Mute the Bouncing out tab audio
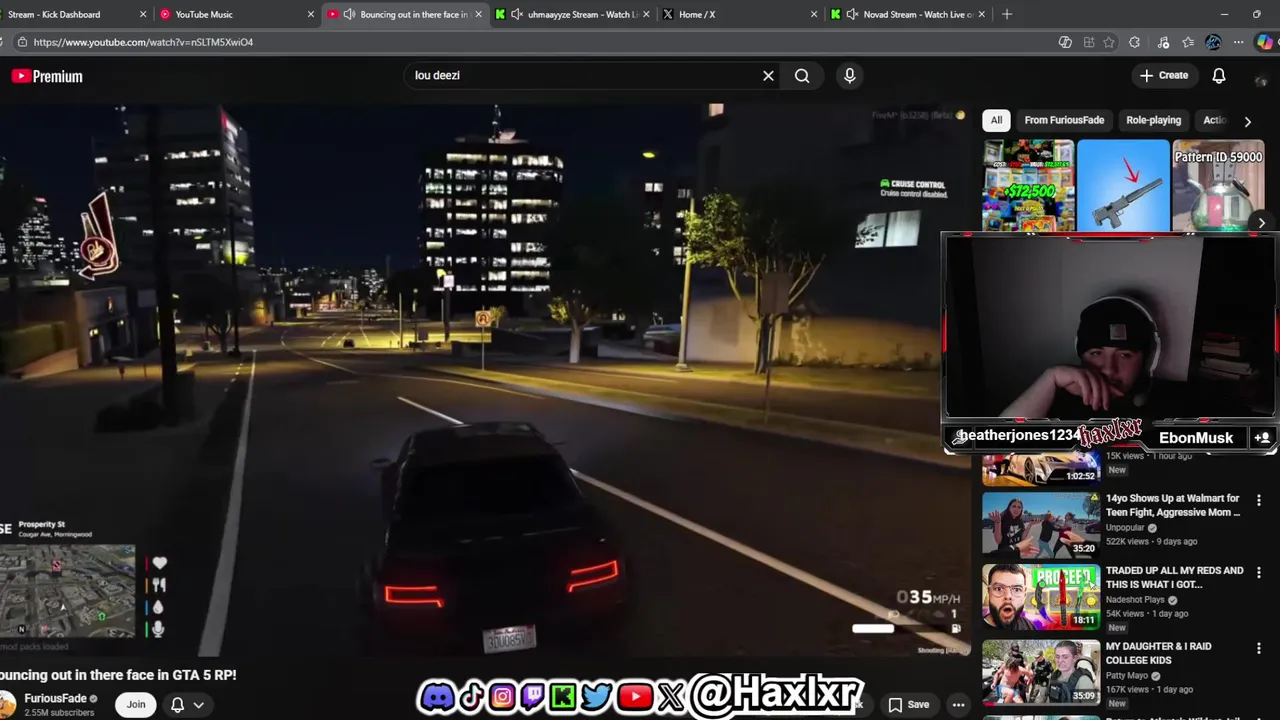The height and width of the screenshot is (720, 1280). [x=349, y=14]
